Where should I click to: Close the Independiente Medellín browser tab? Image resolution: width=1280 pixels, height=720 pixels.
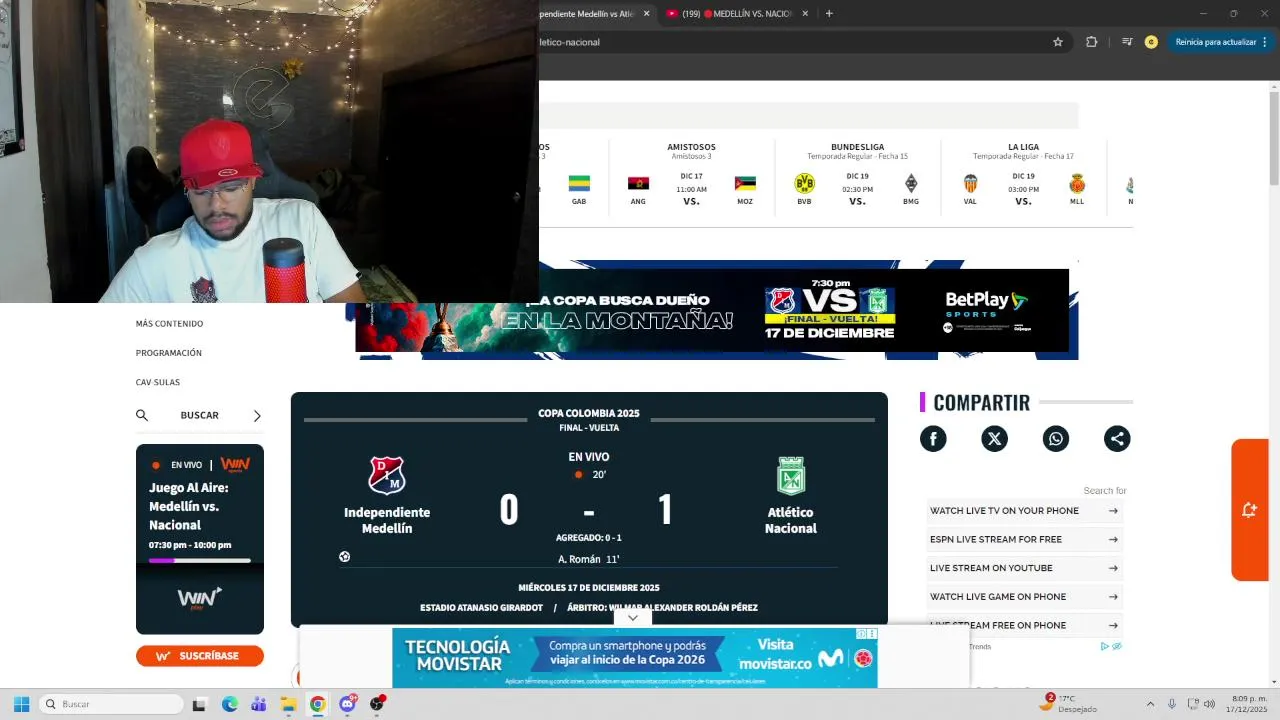click(x=646, y=14)
